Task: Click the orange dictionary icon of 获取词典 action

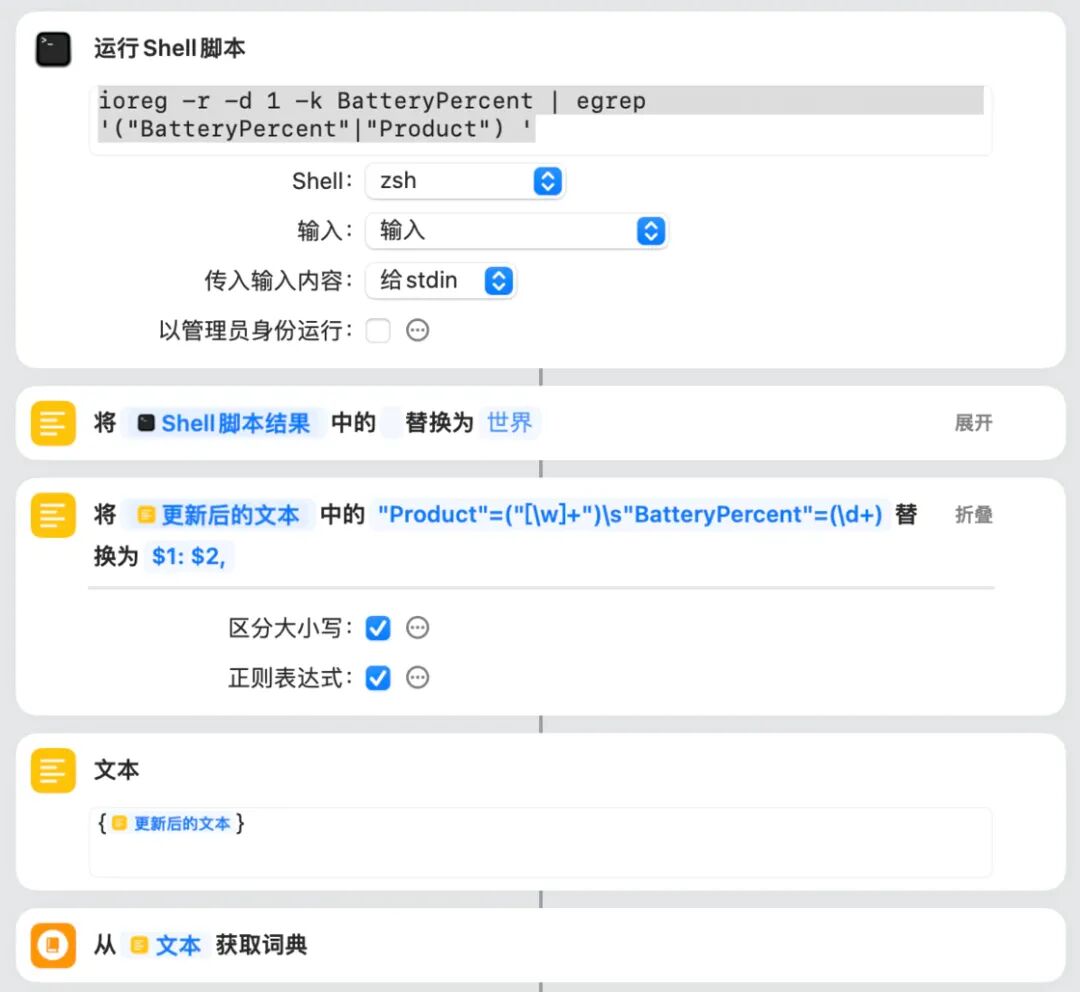Action: pos(53,945)
